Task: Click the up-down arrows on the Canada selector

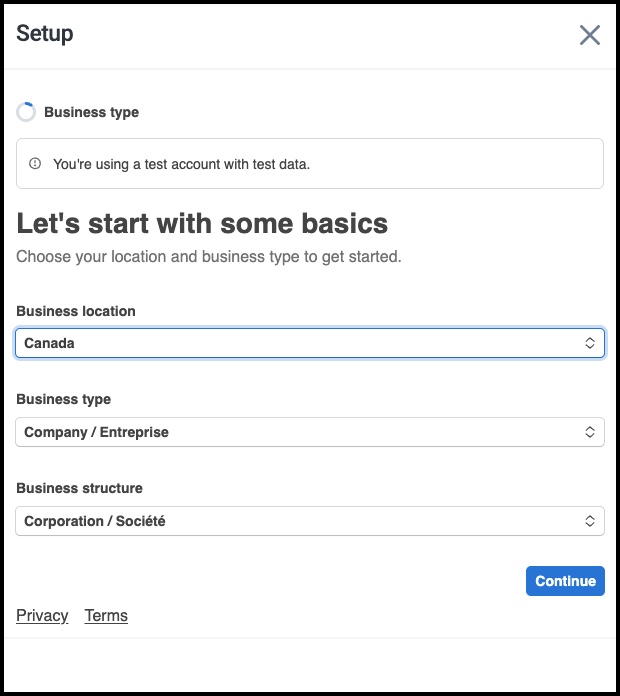Action: (x=590, y=343)
